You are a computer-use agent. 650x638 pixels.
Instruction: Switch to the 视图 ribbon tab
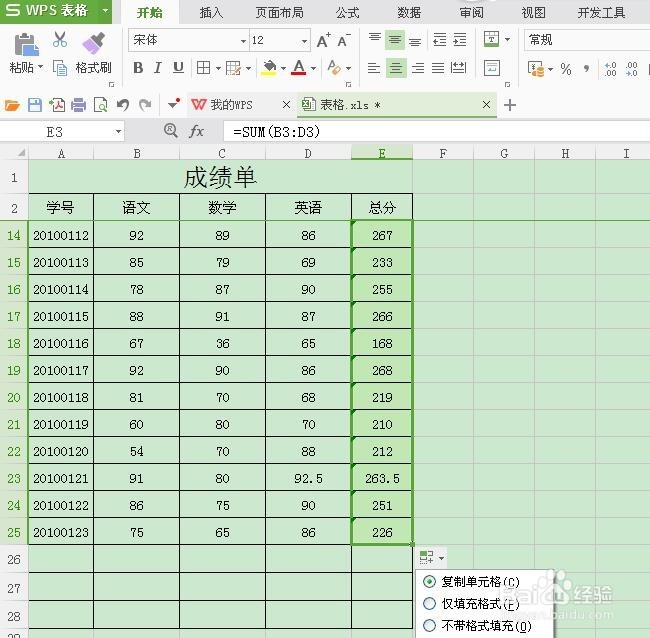pyautogui.click(x=533, y=13)
